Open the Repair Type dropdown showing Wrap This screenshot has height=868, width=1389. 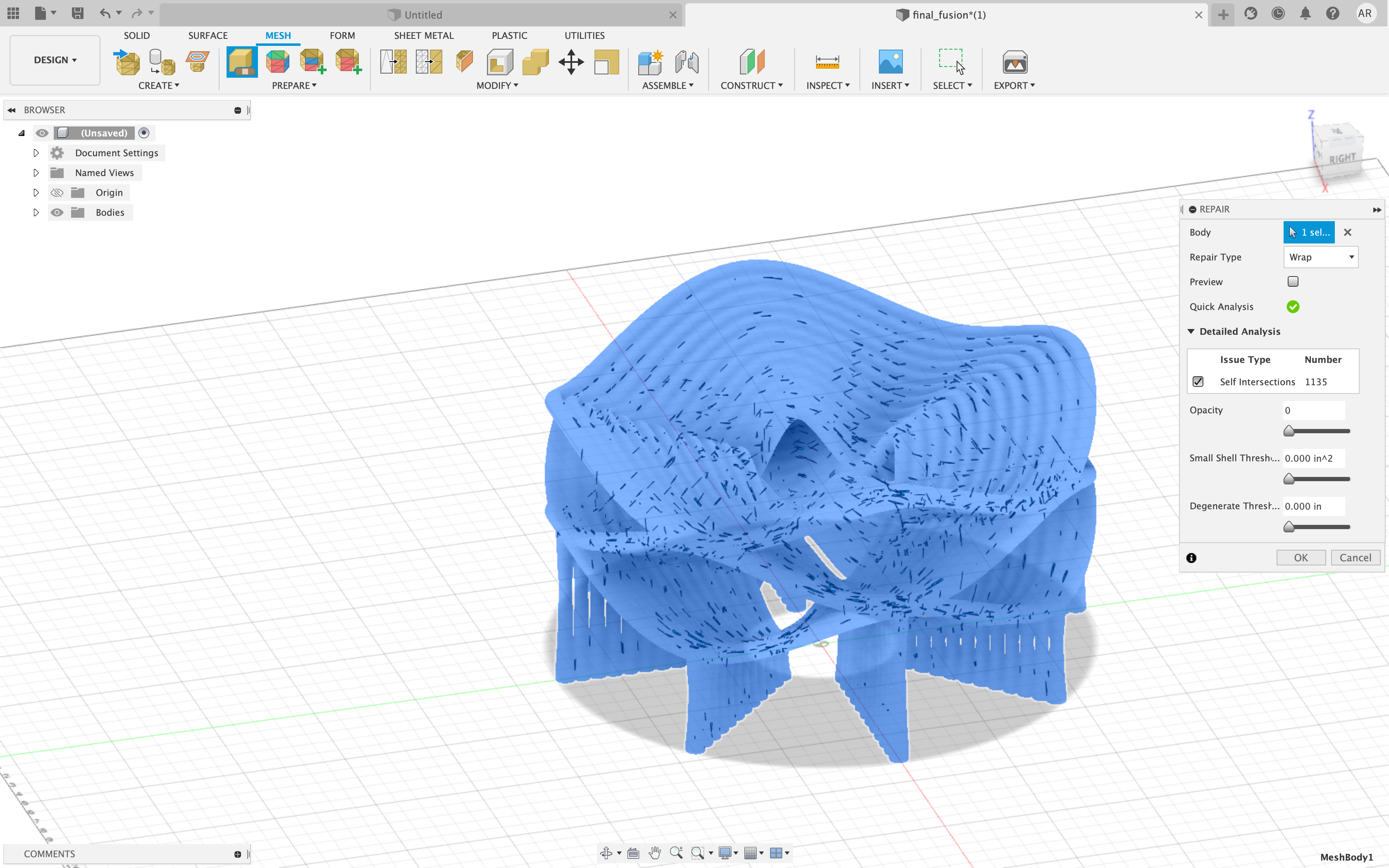point(1320,257)
